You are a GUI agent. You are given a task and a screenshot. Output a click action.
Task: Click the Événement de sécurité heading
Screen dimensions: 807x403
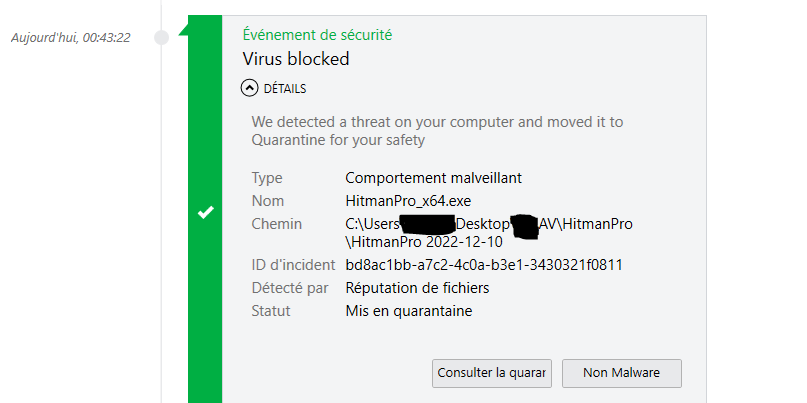coord(317,34)
